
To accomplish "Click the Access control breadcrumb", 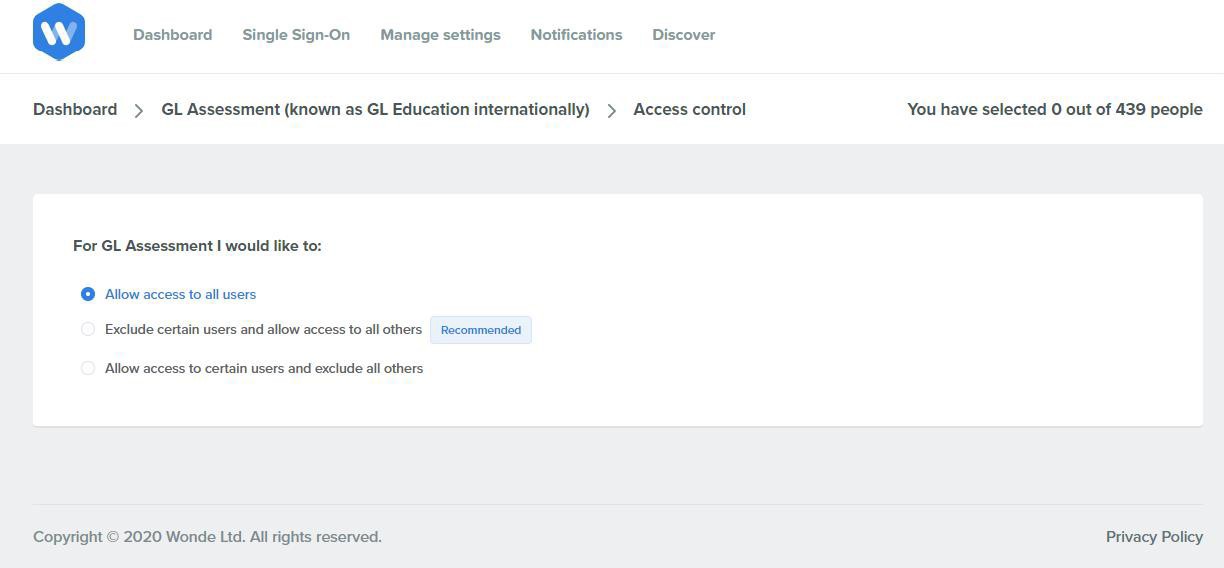I will 689,109.
